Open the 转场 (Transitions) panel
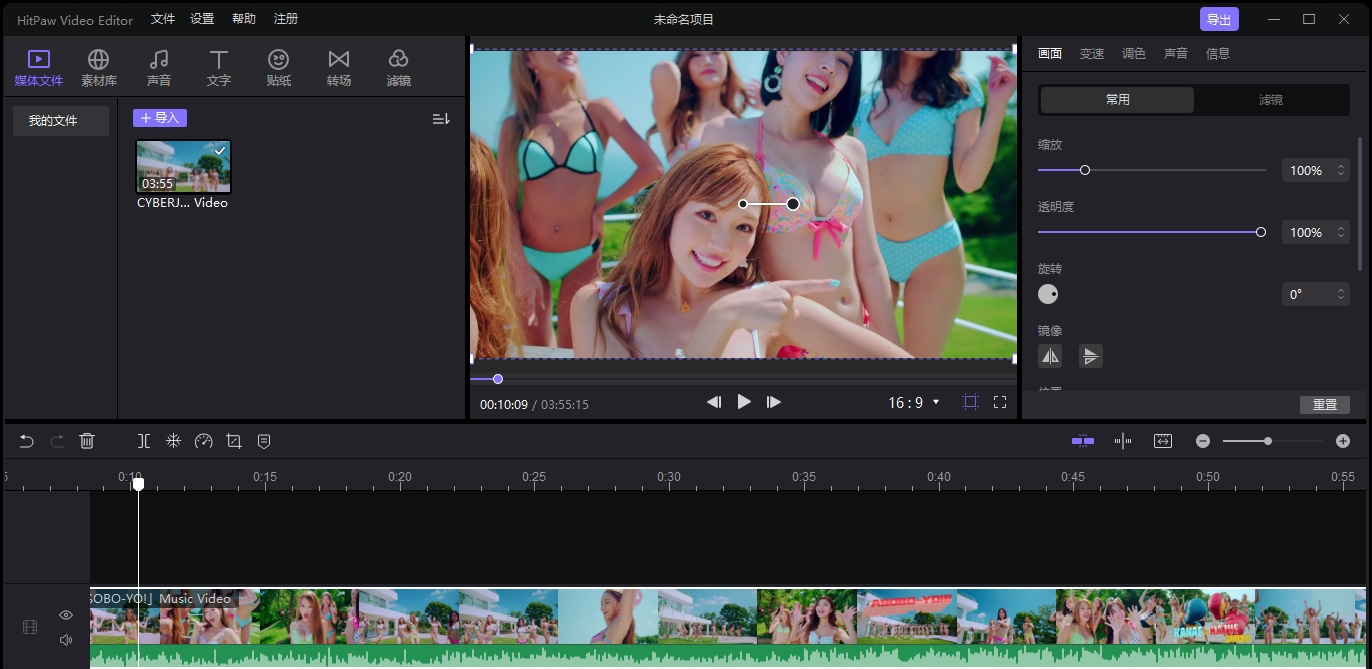1372x669 pixels. point(338,66)
